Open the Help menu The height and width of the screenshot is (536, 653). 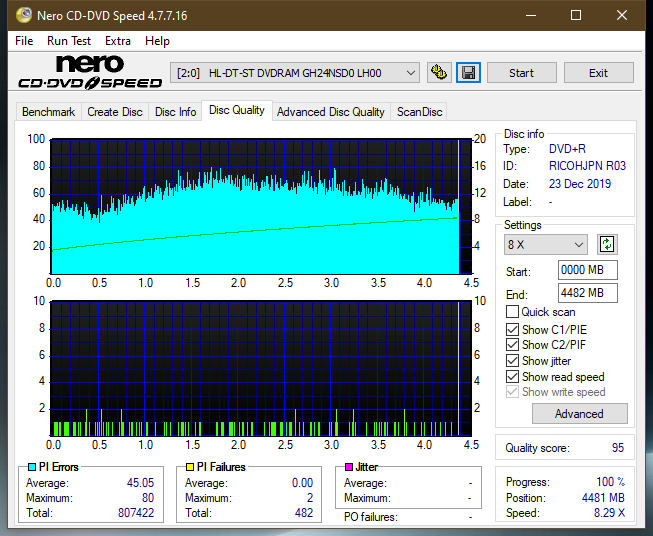tap(157, 41)
